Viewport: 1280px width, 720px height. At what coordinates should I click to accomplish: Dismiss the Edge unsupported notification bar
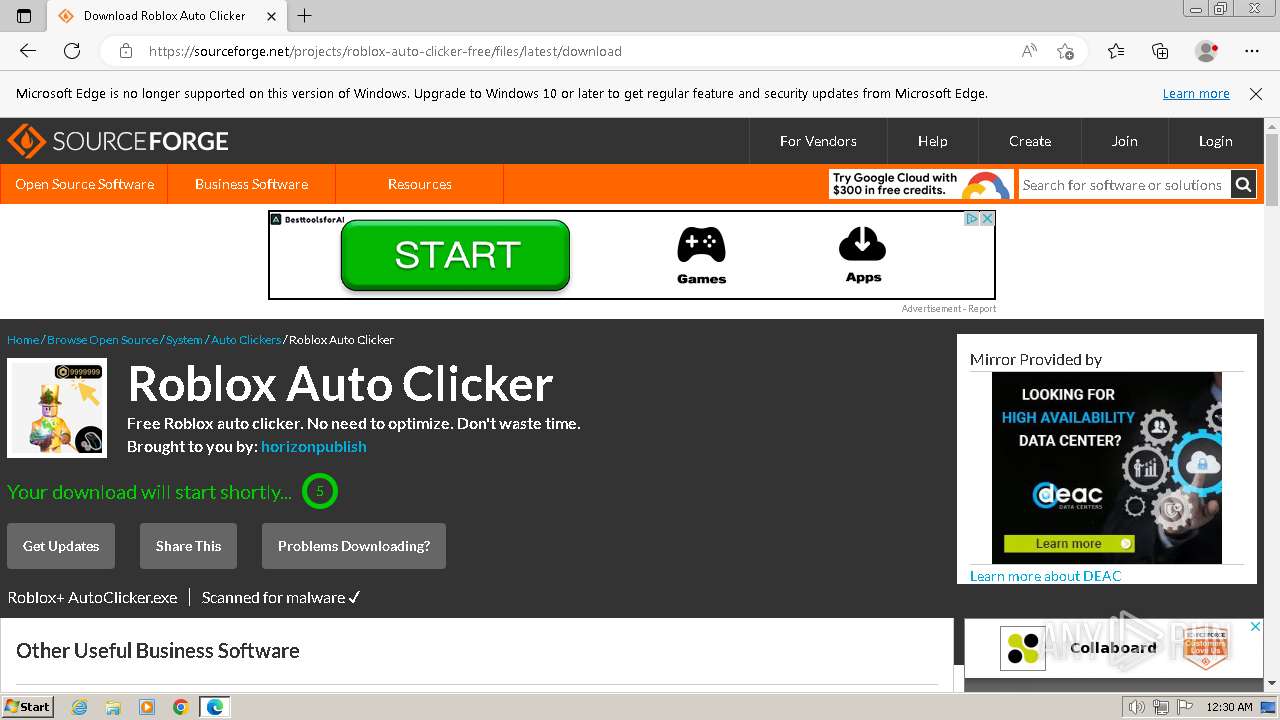(1256, 94)
